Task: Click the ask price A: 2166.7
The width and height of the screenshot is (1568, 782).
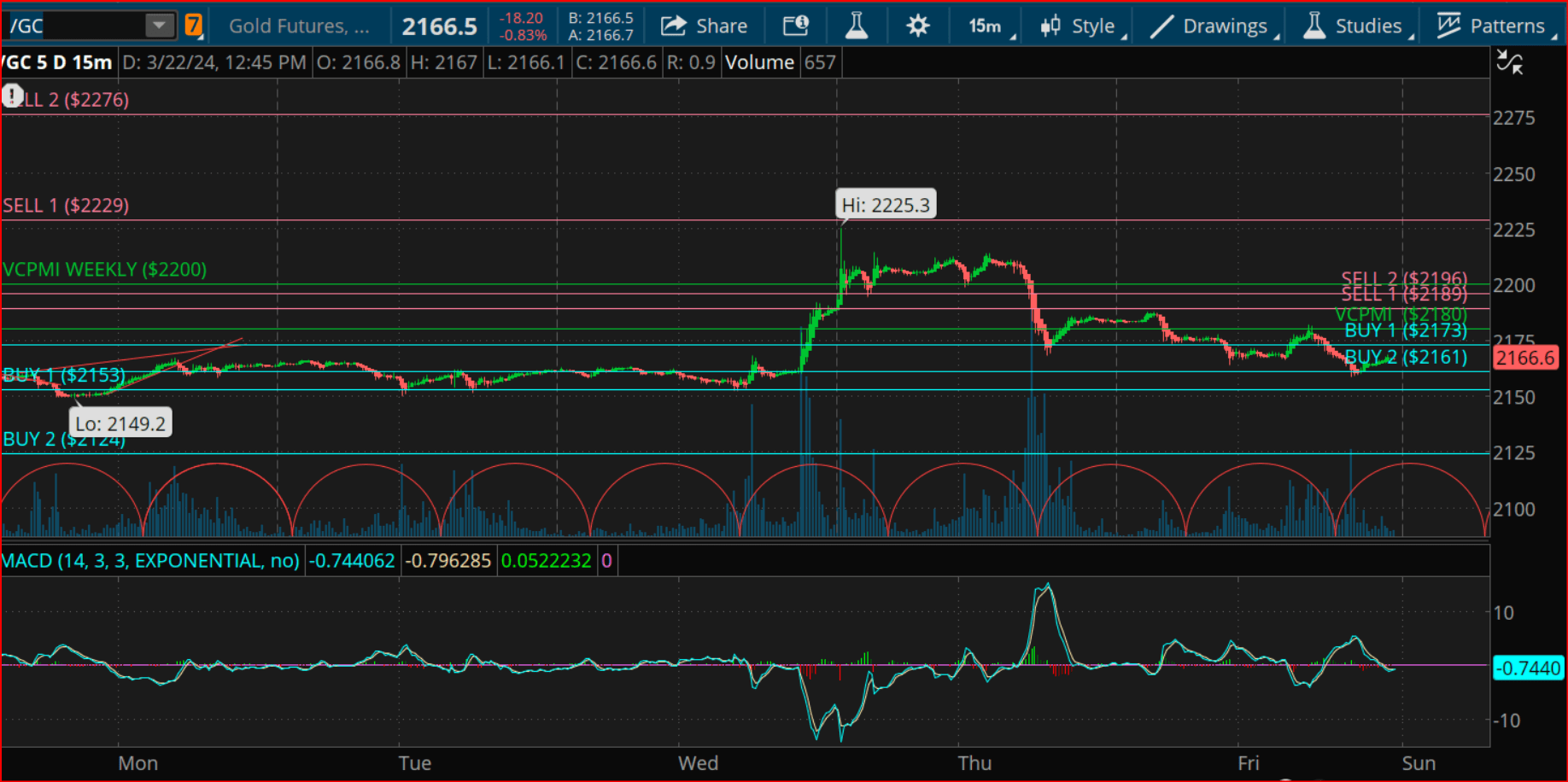Action: pos(601,35)
